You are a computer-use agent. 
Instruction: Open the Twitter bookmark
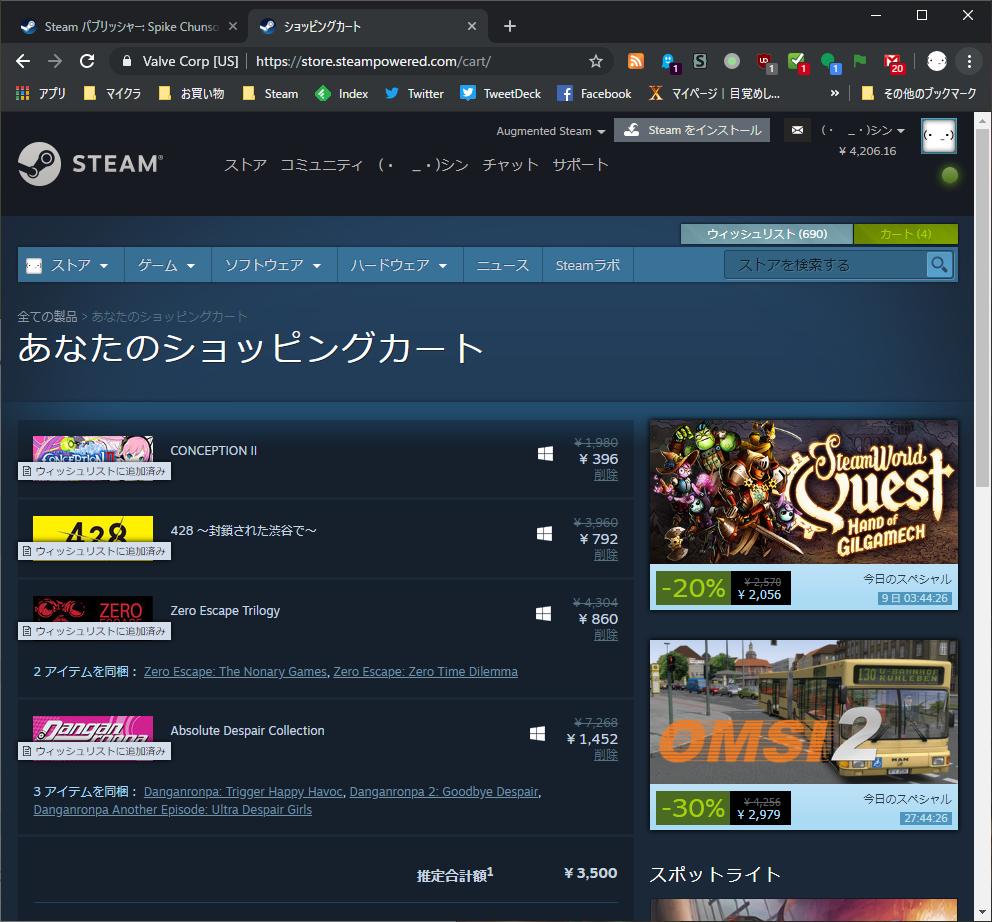414,94
